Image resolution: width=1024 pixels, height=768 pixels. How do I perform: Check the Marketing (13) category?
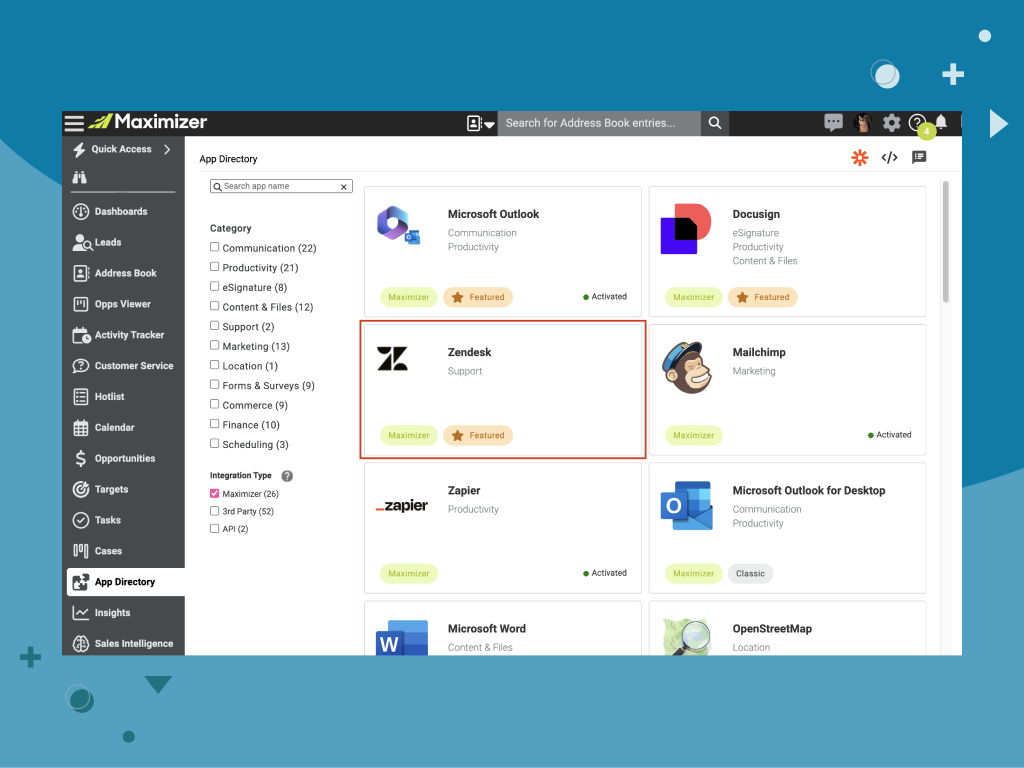pyautogui.click(x=214, y=345)
